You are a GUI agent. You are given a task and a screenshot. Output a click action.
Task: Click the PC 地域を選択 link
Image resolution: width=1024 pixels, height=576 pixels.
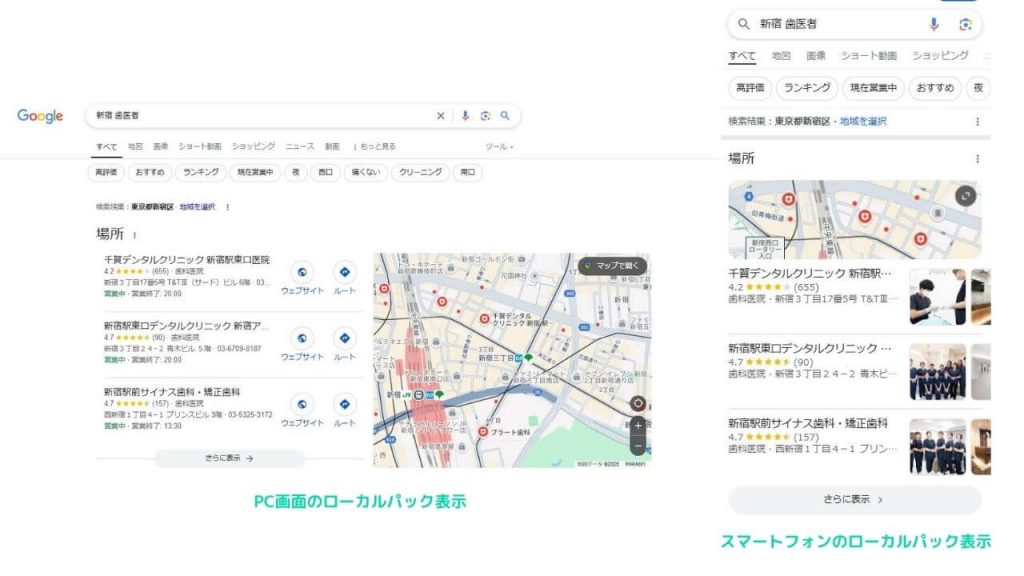[197, 207]
